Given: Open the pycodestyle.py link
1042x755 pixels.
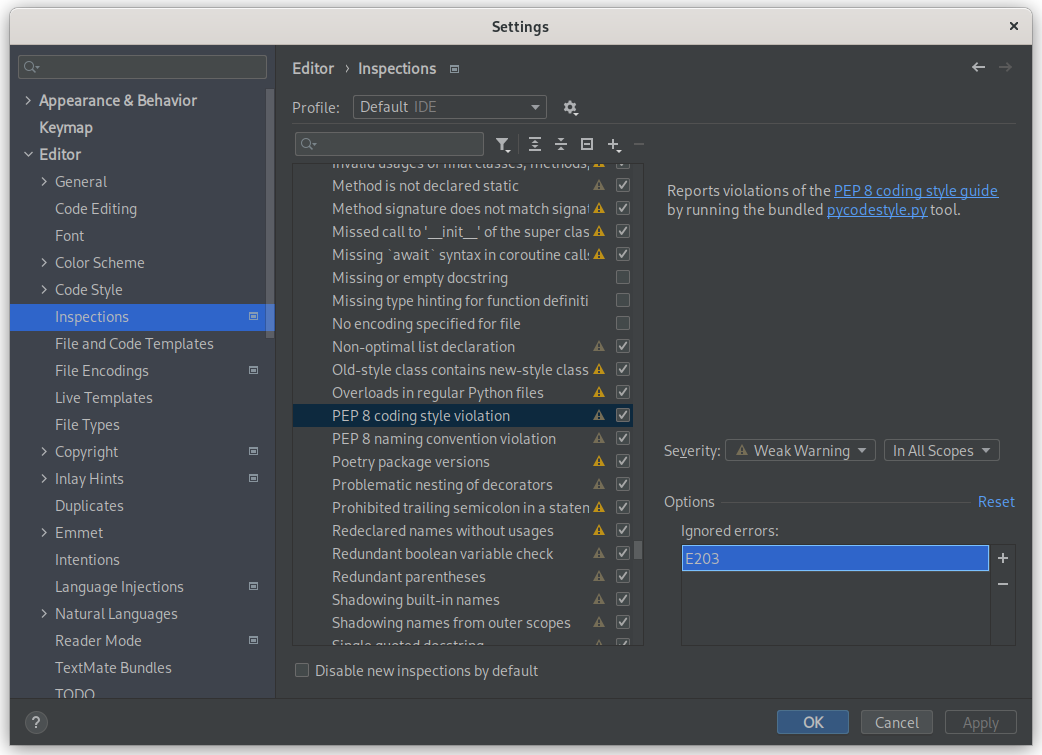Looking at the screenshot, I should pos(877,210).
